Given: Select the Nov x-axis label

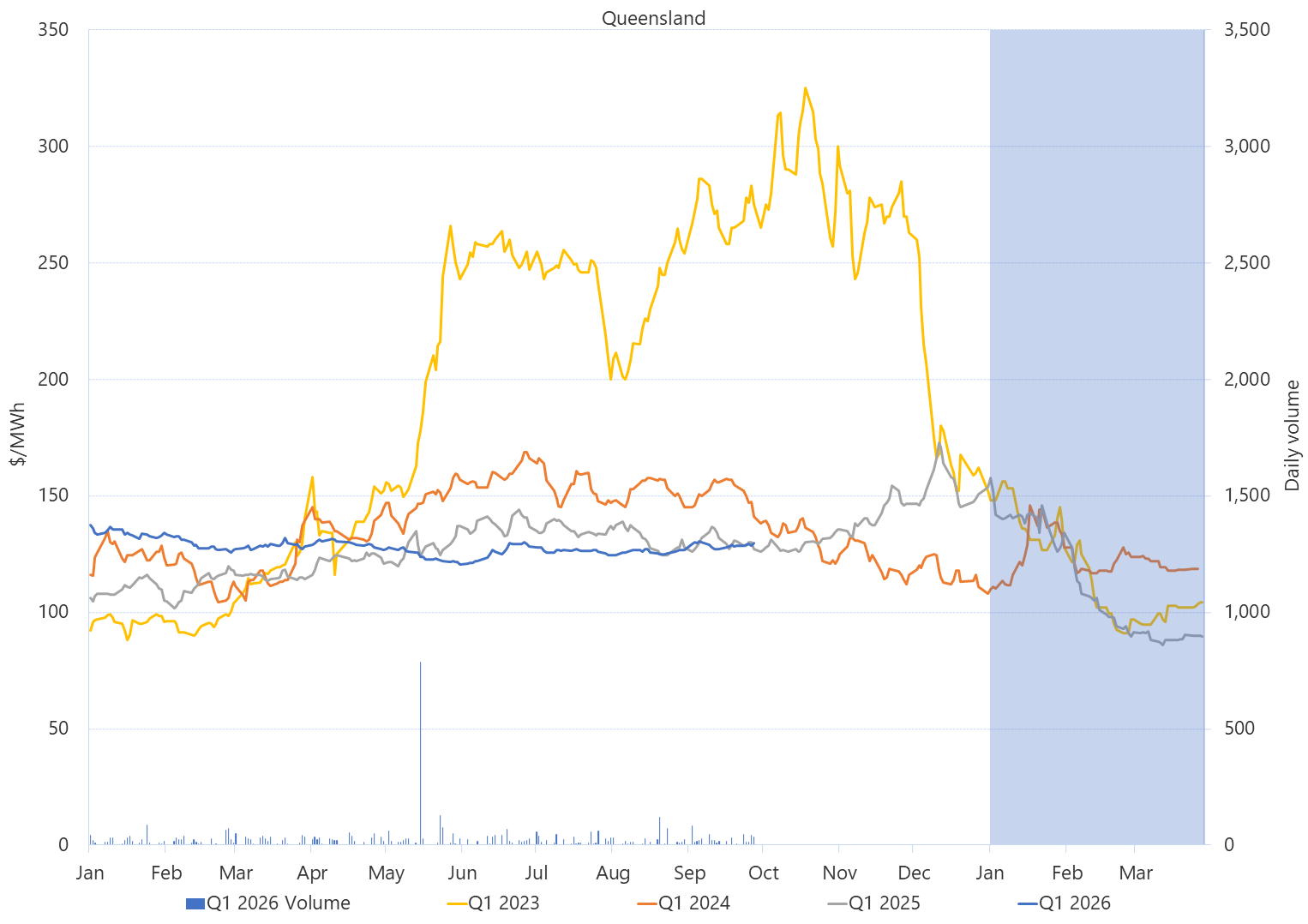Looking at the screenshot, I should click(x=839, y=873).
